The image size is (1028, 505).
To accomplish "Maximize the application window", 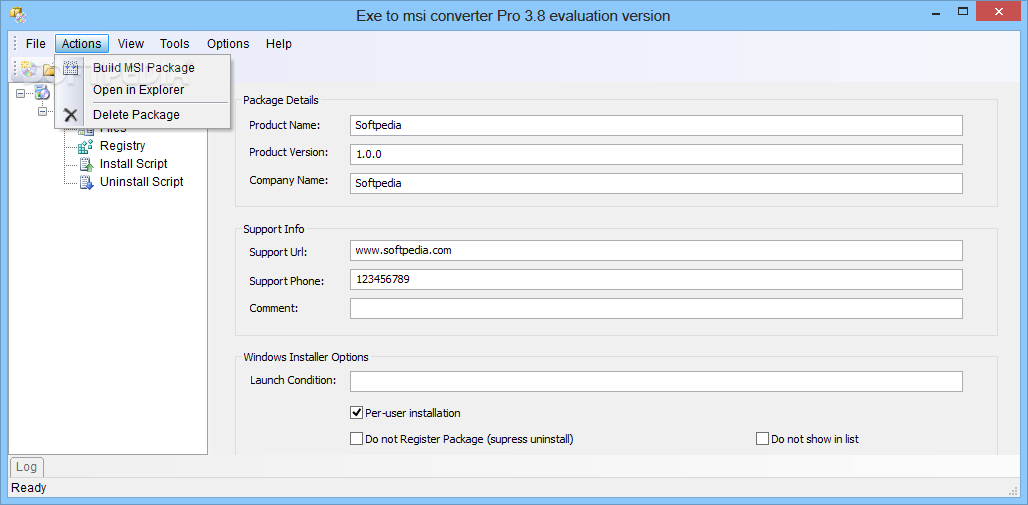I will (963, 11).
